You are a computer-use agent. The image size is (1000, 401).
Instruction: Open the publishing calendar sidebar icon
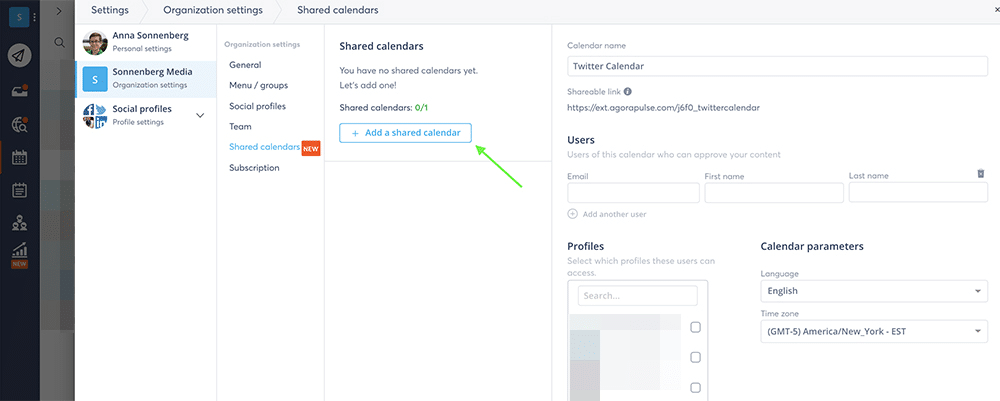pos(20,157)
